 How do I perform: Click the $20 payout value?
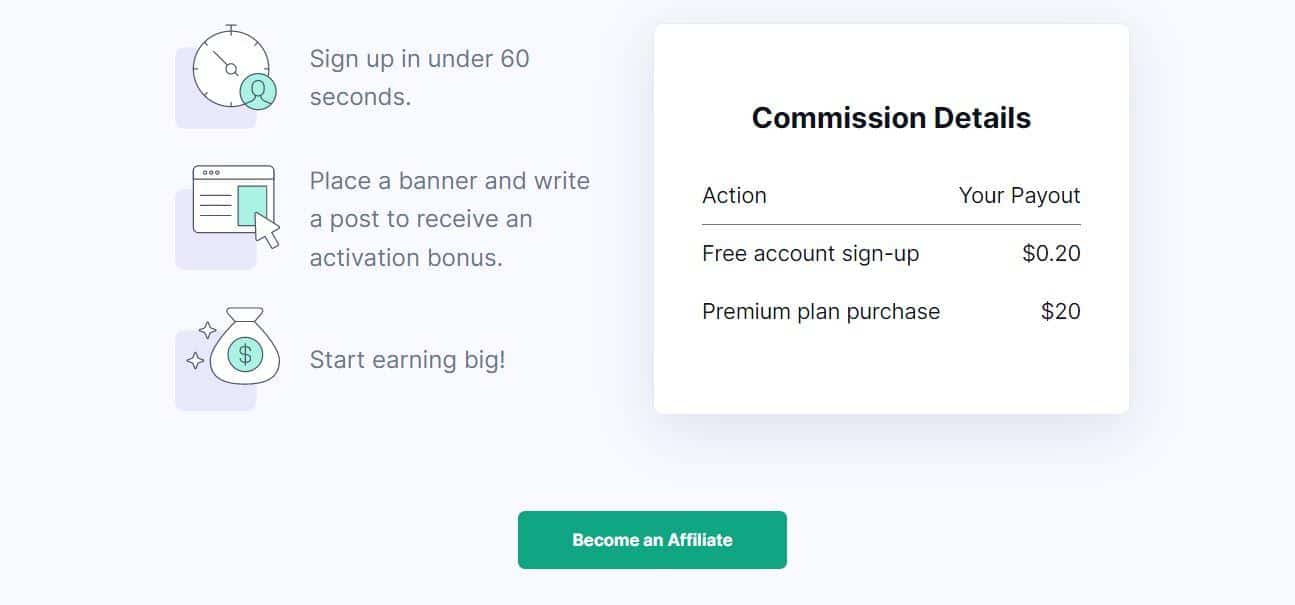click(1060, 311)
